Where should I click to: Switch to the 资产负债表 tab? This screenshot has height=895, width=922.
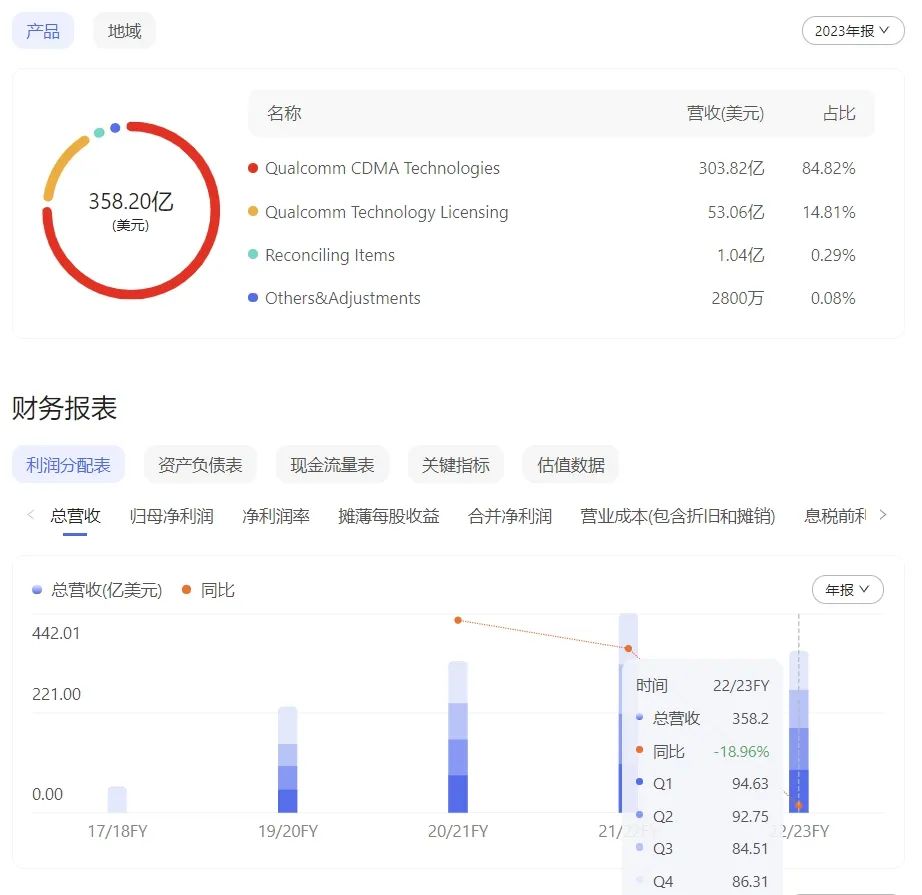(200, 465)
